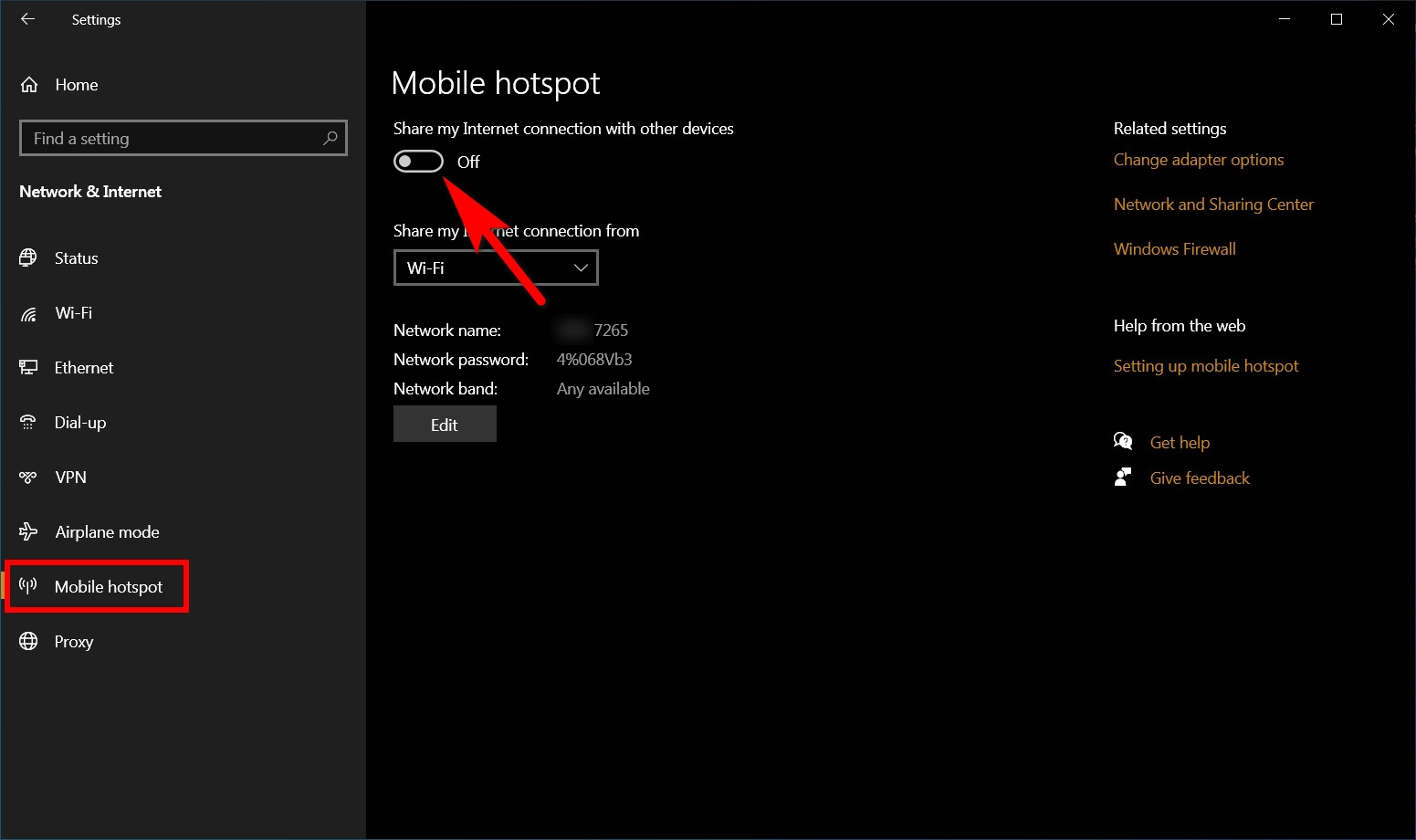Click the Airplane mode plane icon
The height and width of the screenshot is (840, 1416).
tap(28, 531)
